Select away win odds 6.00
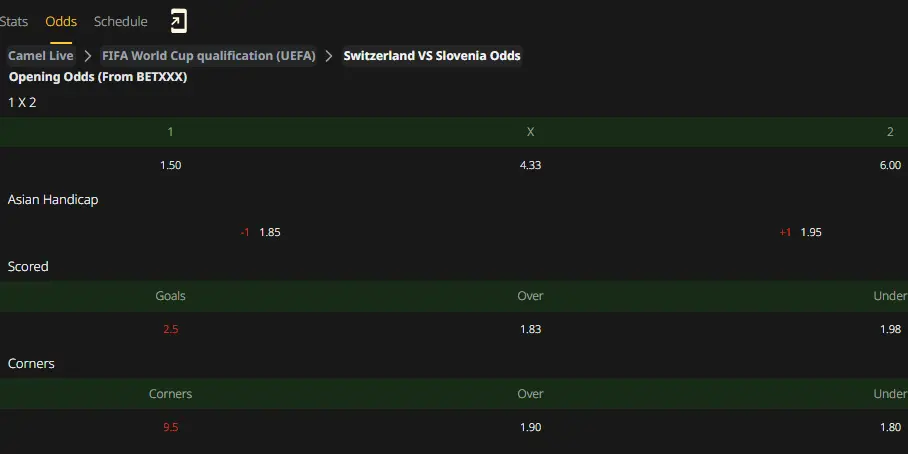The height and width of the screenshot is (454, 908). tap(890, 165)
